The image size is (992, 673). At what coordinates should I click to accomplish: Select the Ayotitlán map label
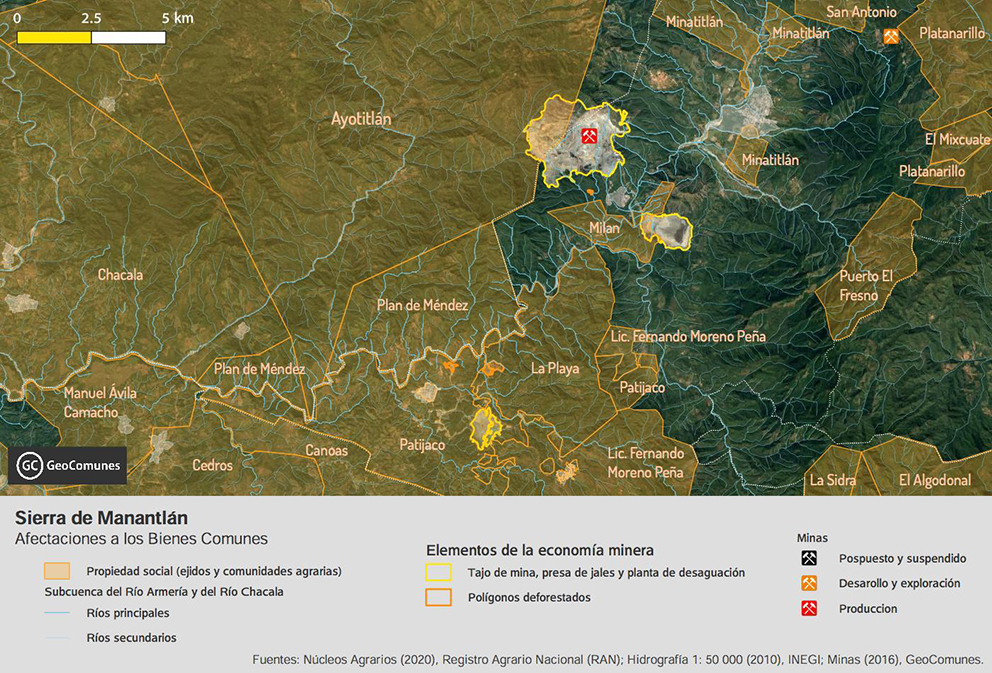pos(361,119)
